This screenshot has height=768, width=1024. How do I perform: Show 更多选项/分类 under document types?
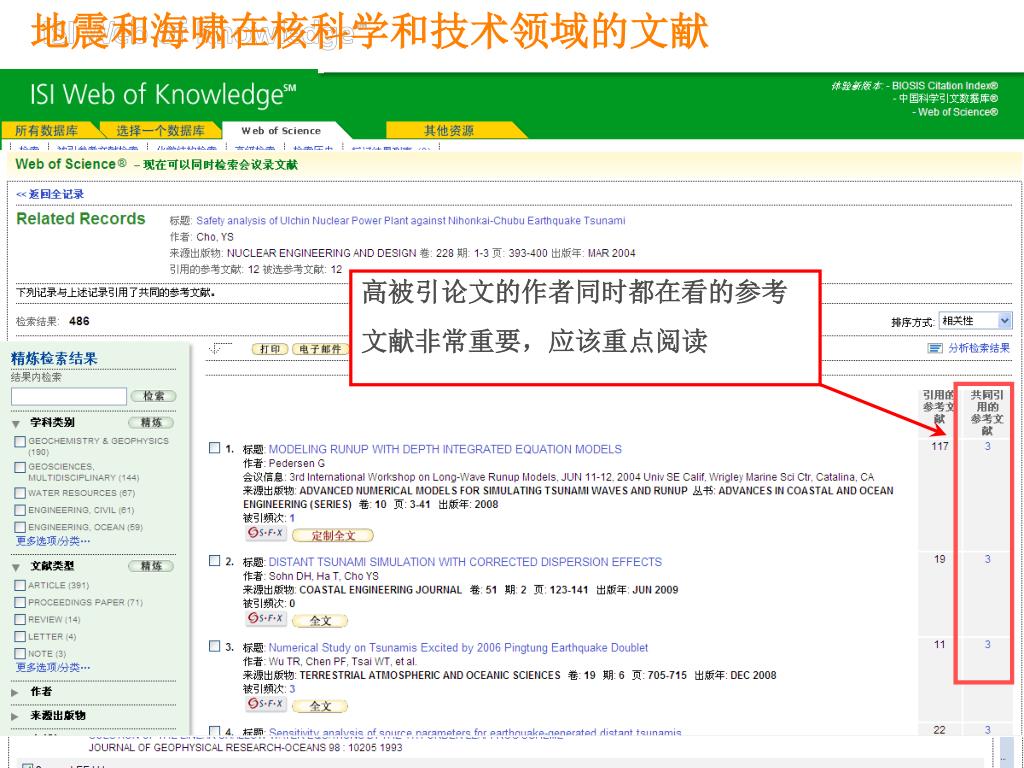53,667
